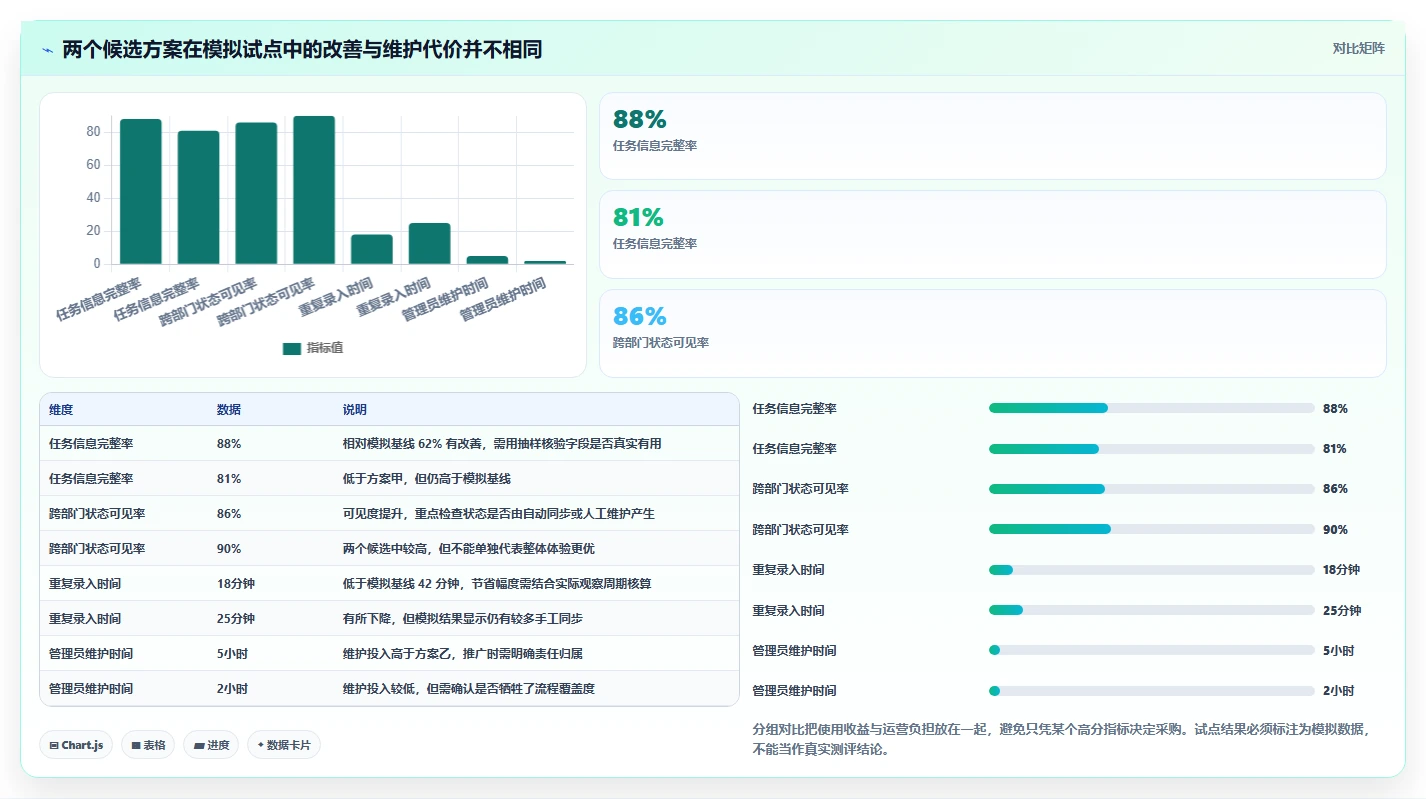Click the progress bar showing 88%

click(x=1151, y=408)
